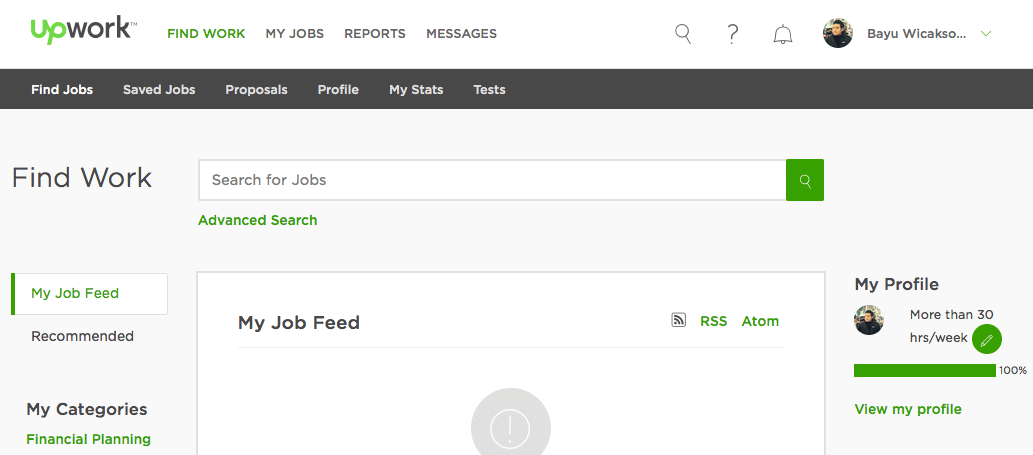Select Recommended in the left sidebar

click(82, 336)
